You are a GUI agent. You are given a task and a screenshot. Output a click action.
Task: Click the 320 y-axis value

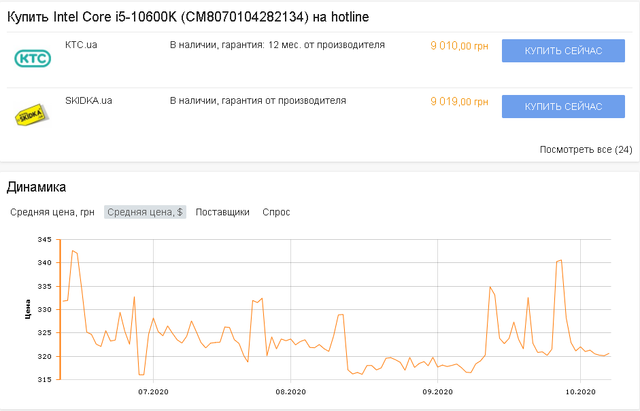coord(44,356)
